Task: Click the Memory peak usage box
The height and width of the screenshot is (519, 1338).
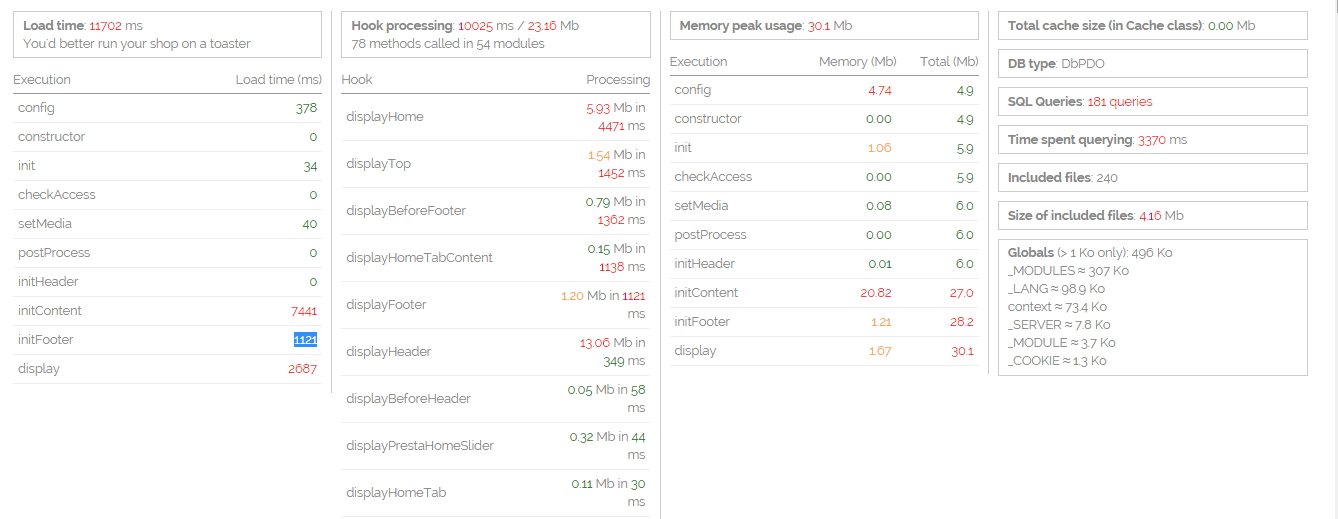Action: pyautogui.click(x=824, y=26)
